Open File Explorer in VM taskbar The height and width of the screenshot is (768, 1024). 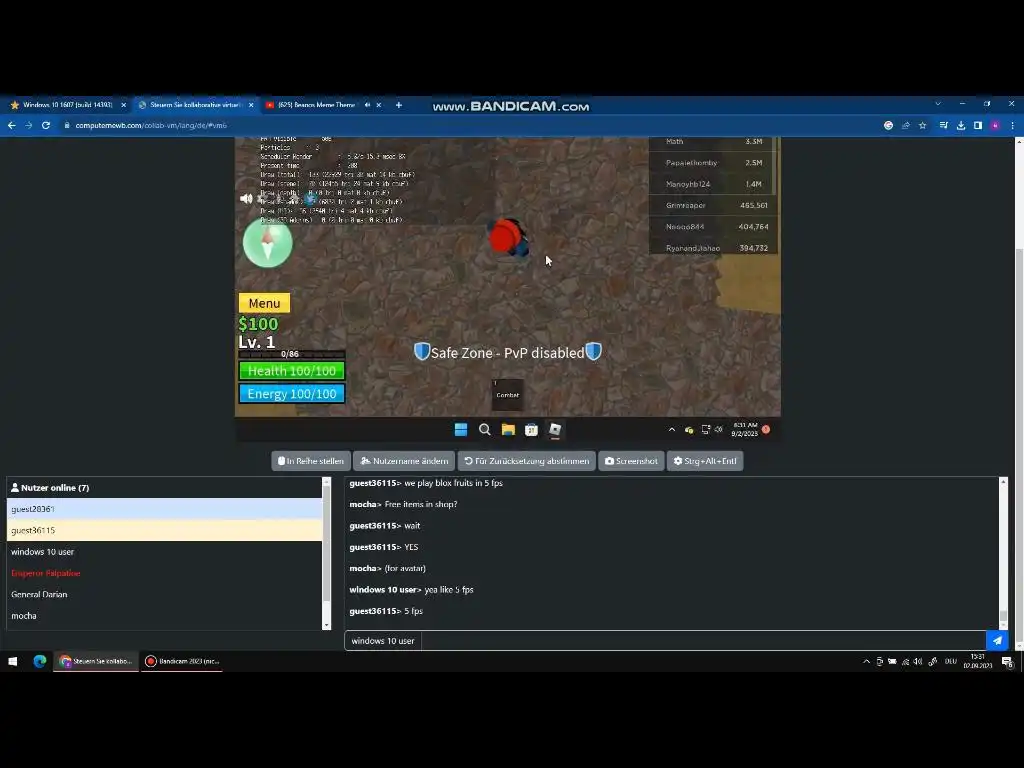point(508,429)
